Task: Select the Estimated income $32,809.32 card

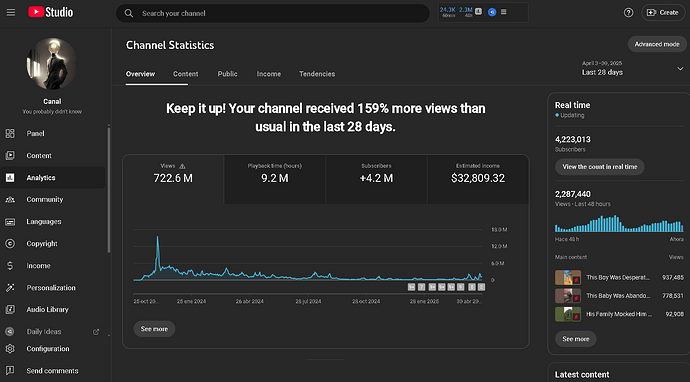Action: click(478, 179)
